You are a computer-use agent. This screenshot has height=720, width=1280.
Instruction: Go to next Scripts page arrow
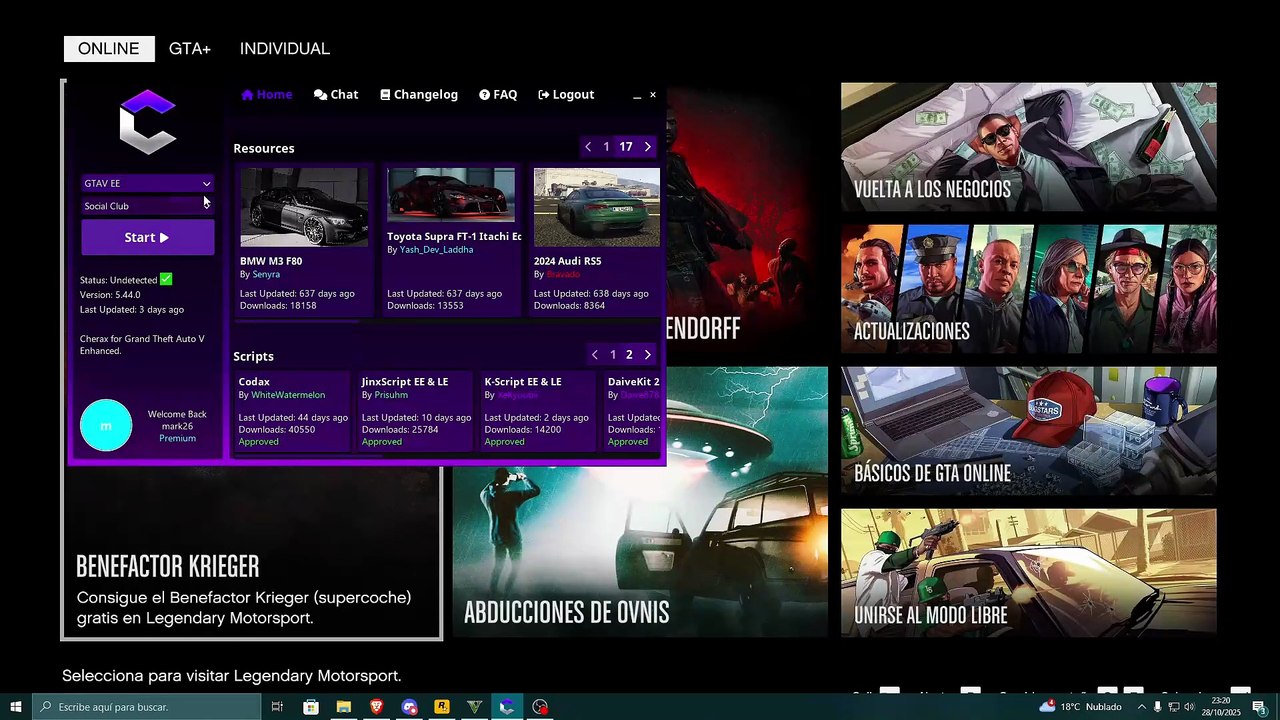pos(648,355)
